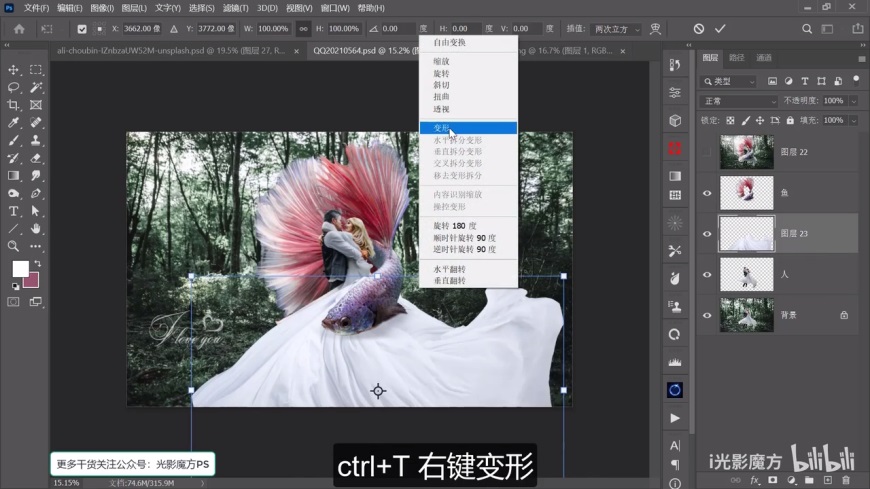Open the Layers panel options menu
This screenshot has height=489, width=870.
tap(862, 58)
